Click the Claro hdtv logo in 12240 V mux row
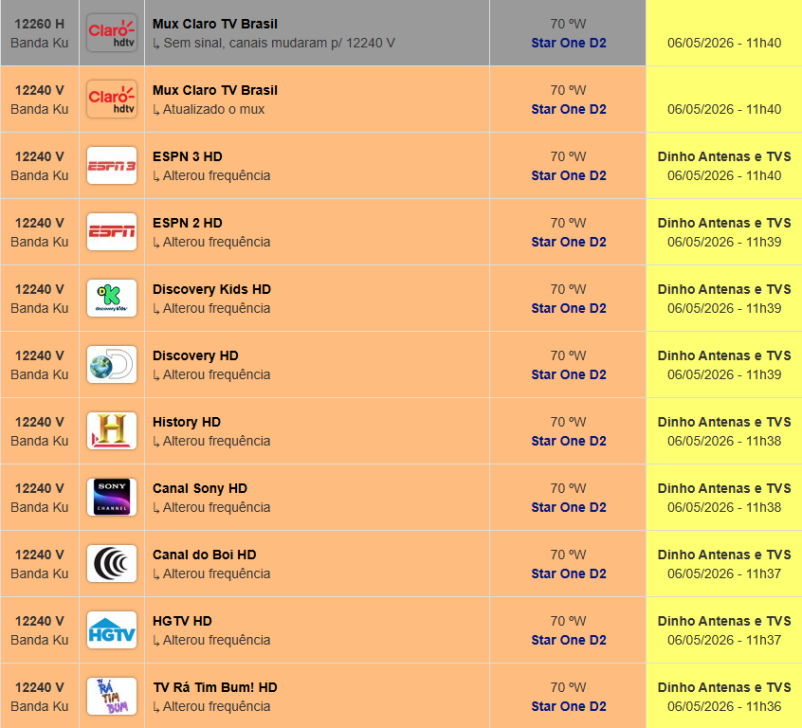This screenshot has width=802, height=728. click(x=112, y=99)
